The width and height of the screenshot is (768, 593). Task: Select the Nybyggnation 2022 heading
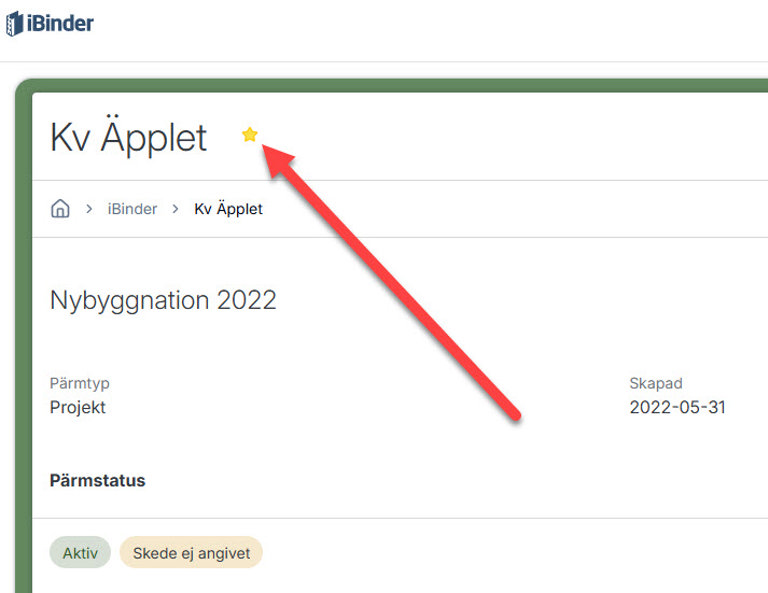click(163, 300)
